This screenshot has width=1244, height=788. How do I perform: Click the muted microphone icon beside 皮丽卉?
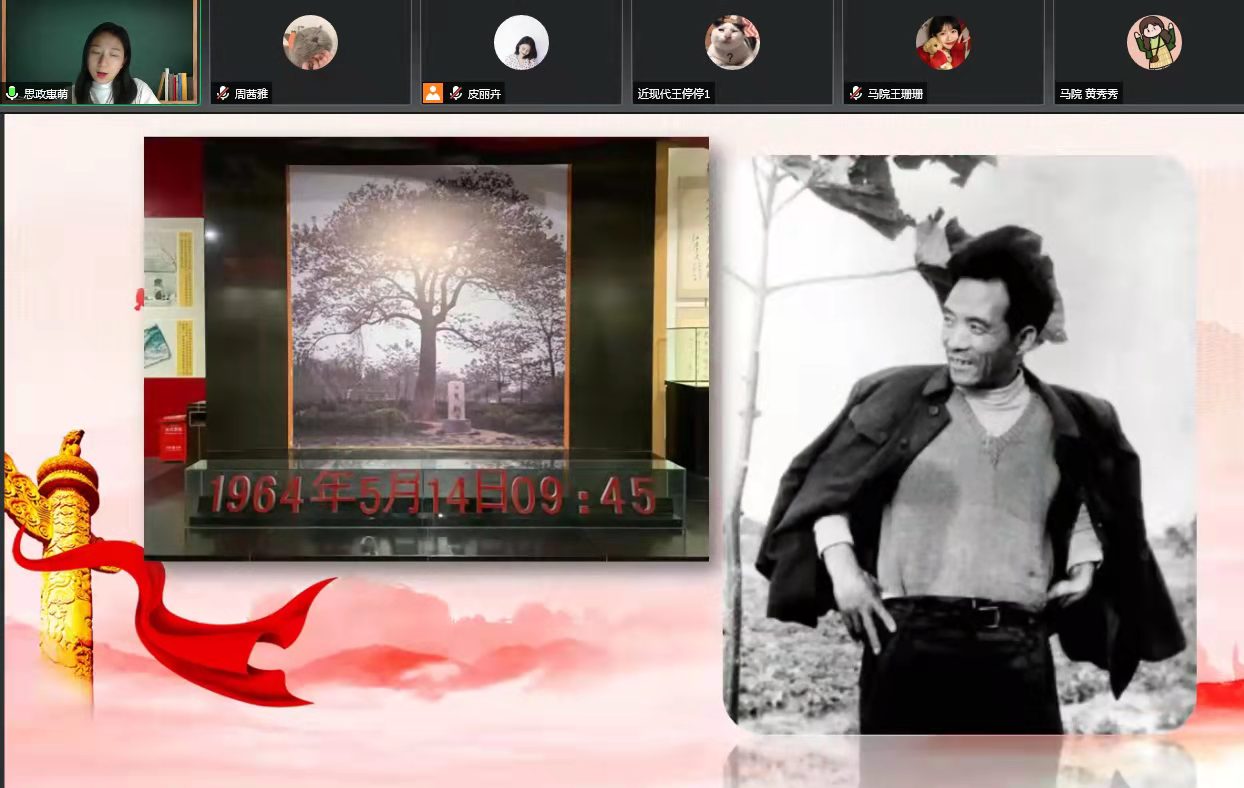click(x=456, y=93)
